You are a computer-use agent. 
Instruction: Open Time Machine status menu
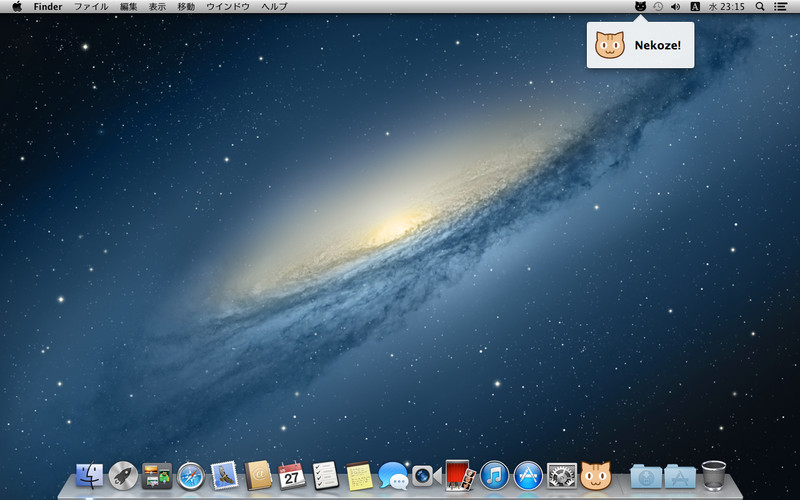pyautogui.click(x=658, y=7)
